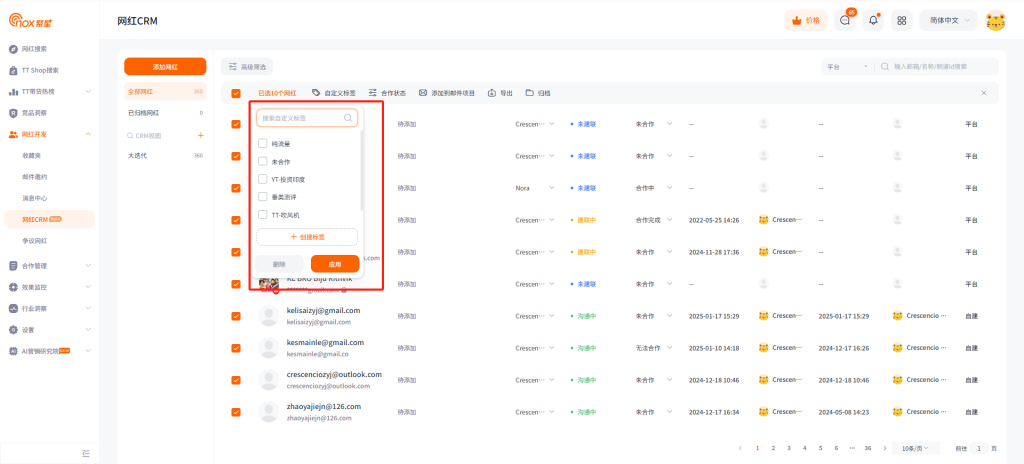The width and height of the screenshot is (1024, 464).
Task: Expand the 平台 search type dropdown
Action: pos(846,66)
